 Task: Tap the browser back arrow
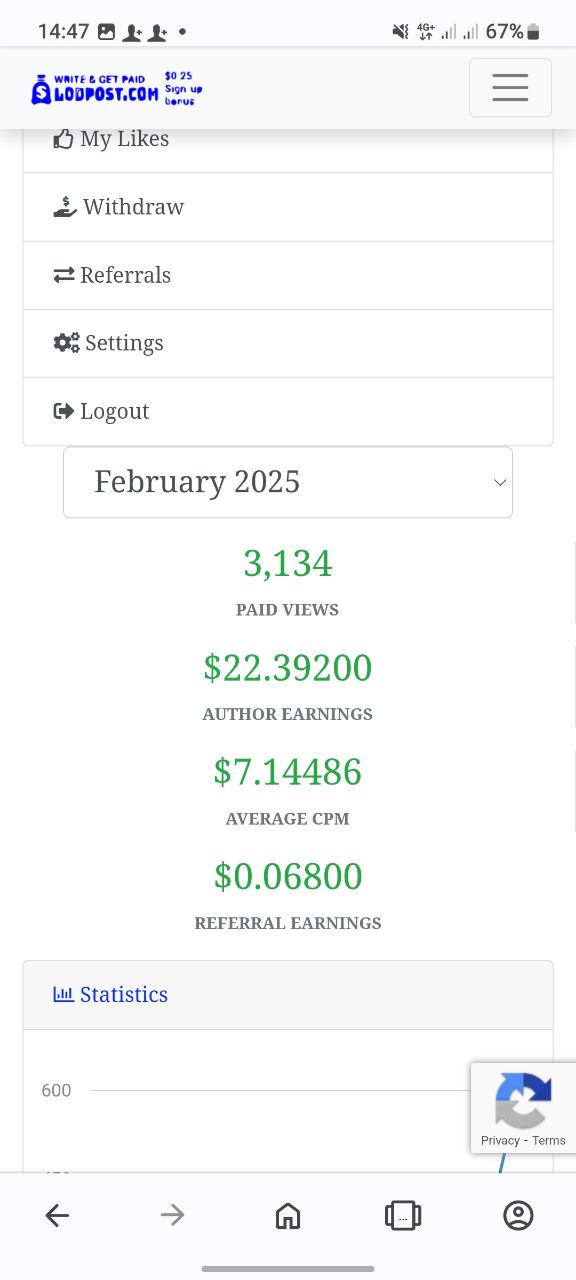[57, 1215]
